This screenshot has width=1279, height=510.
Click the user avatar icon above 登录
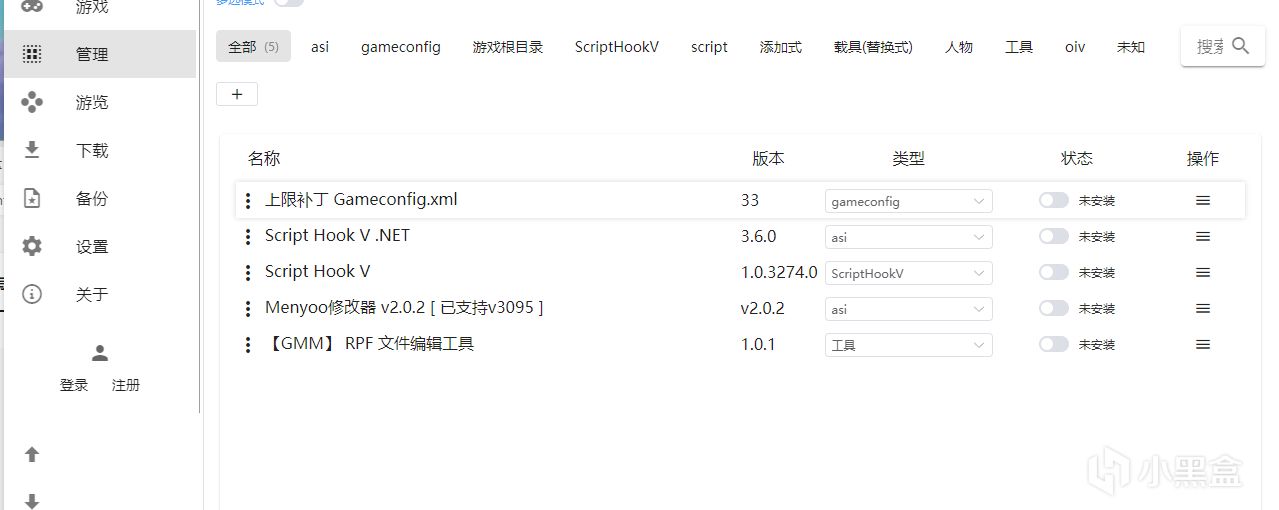[x=100, y=353]
